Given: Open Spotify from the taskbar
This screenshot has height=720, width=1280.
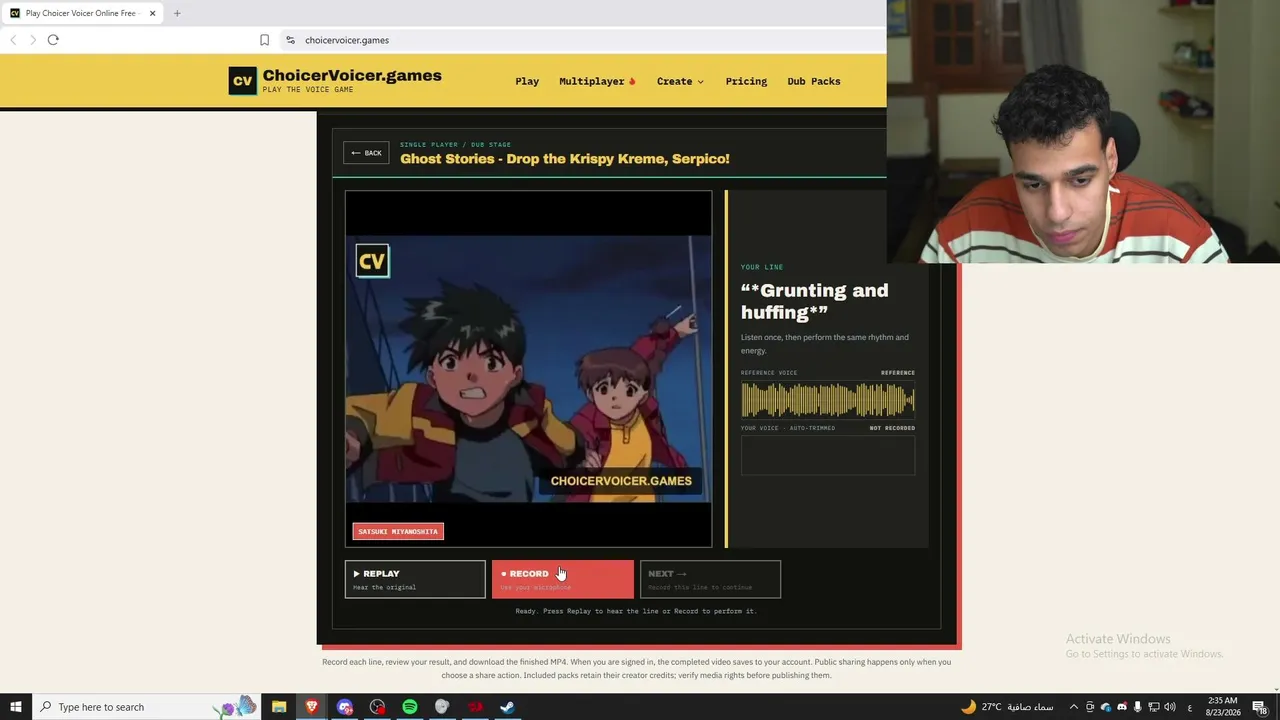Looking at the screenshot, I should point(410,707).
